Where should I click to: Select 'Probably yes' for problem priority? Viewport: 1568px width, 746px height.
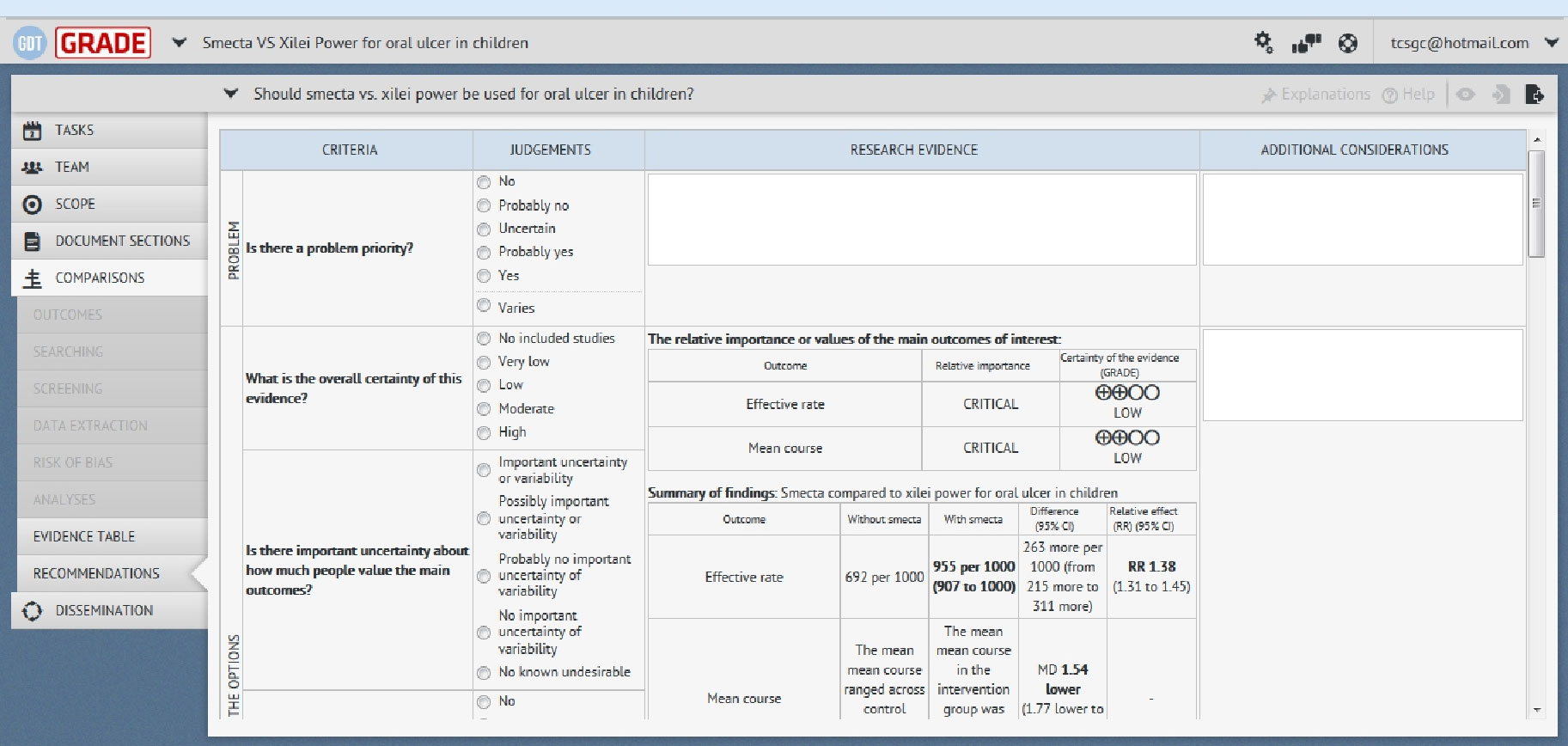484,253
